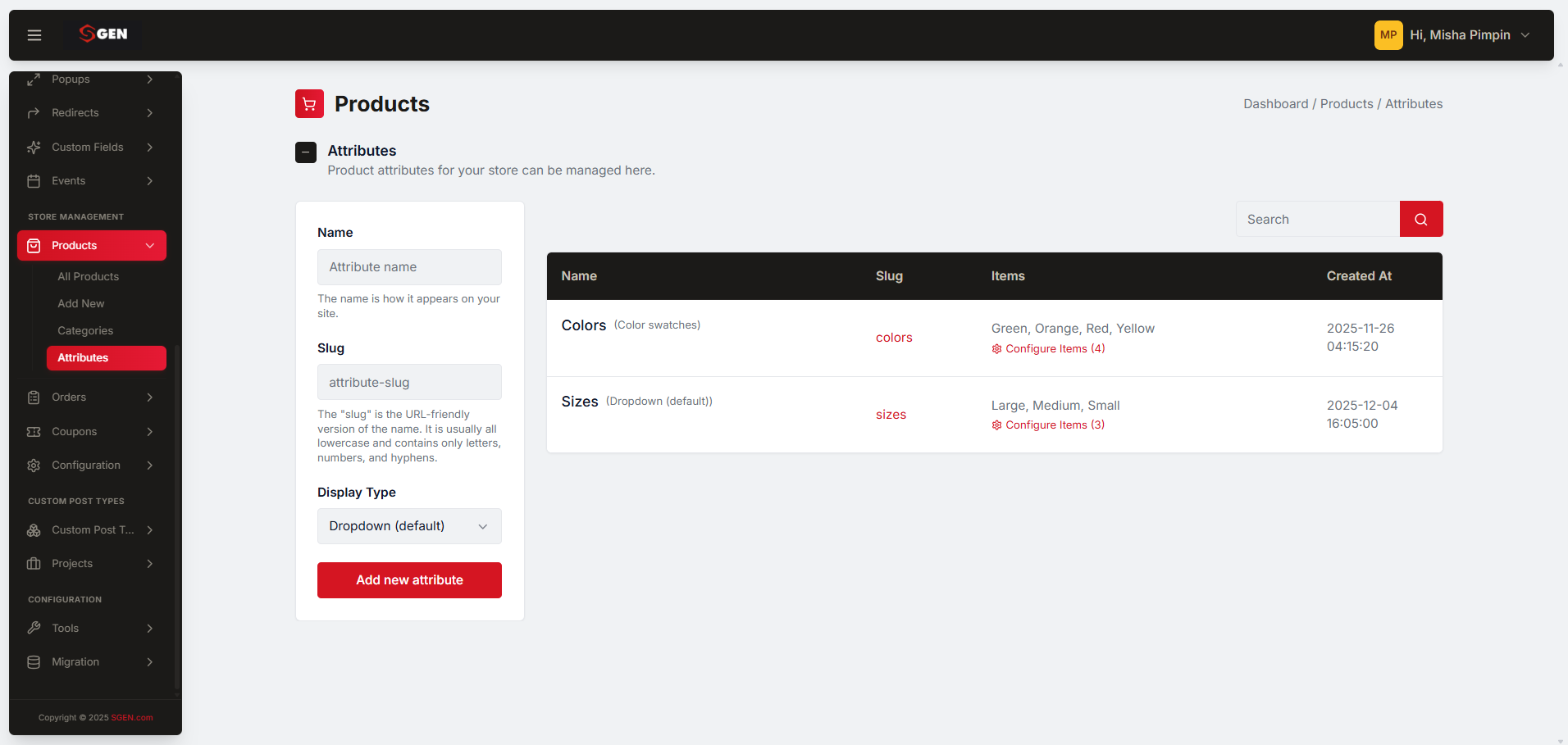Open All Products in the sidebar

89,277
